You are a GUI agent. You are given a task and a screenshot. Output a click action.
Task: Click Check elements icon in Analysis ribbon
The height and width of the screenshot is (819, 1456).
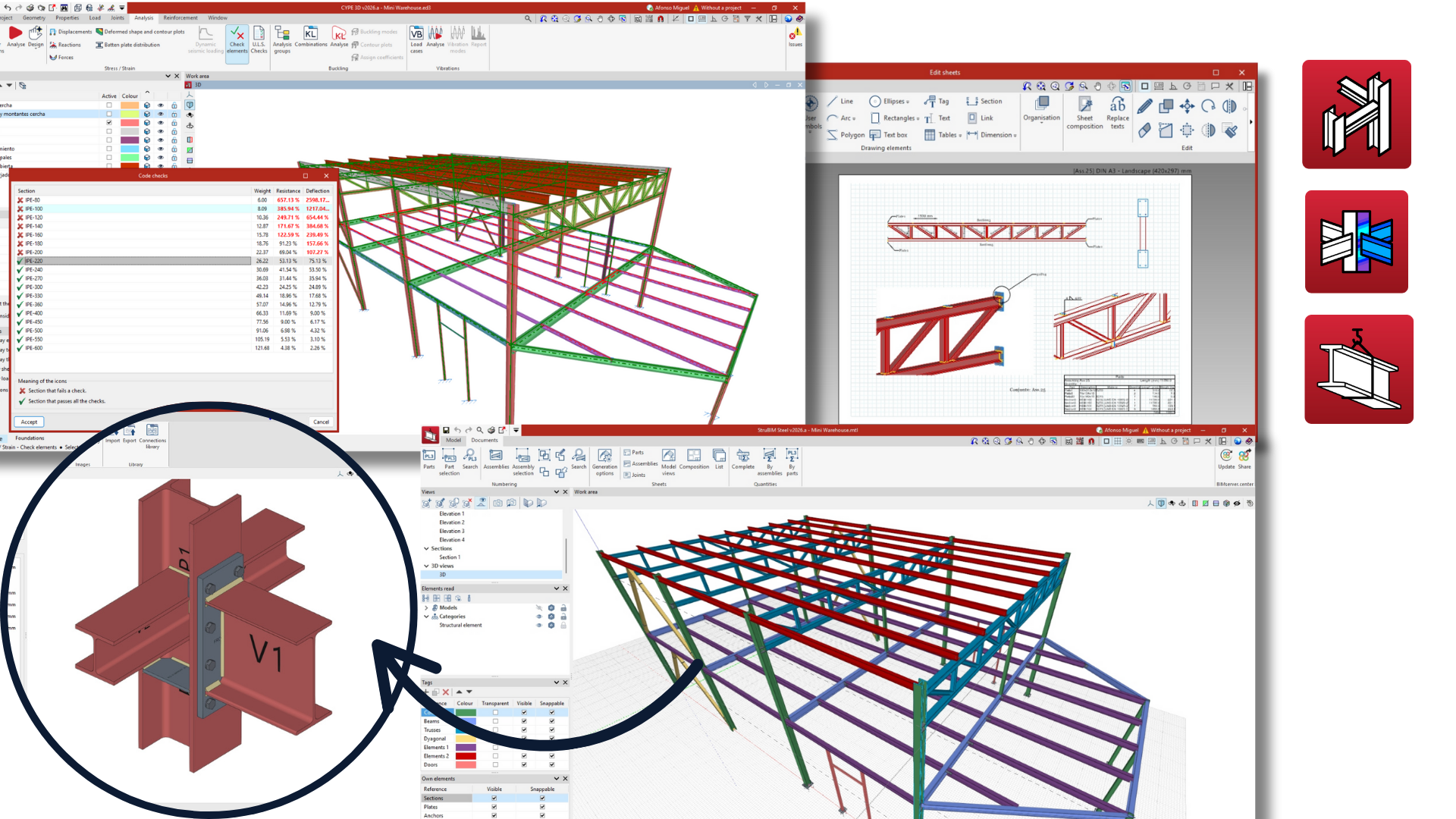(x=237, y=35)
